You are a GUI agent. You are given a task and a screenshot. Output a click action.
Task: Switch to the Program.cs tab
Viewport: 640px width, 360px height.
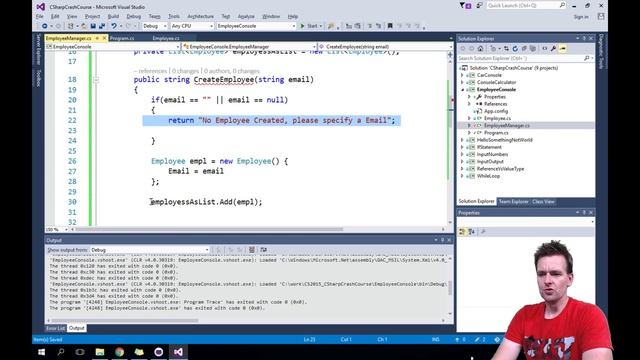pos(122,38)
